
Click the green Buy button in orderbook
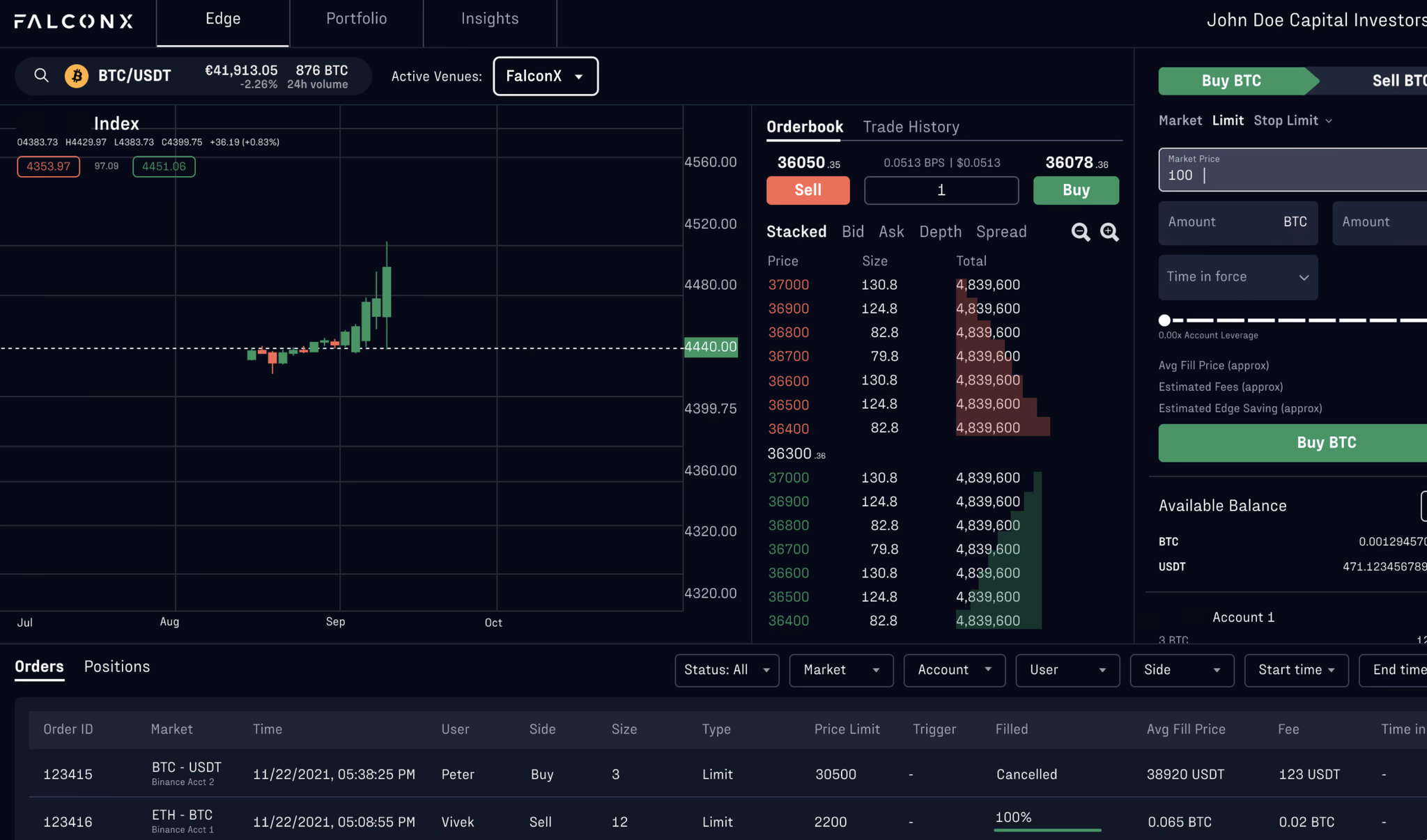(x=1076, y=190)
